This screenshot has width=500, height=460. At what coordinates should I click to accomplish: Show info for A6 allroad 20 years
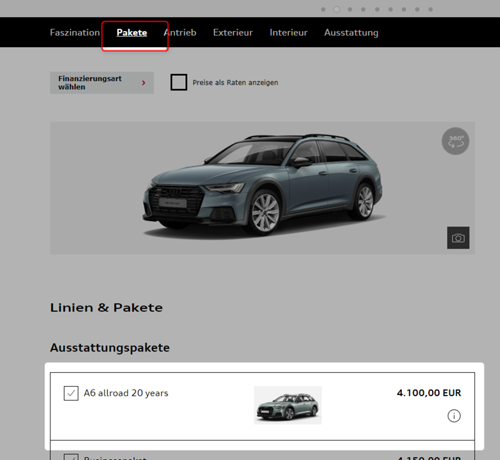pyautogui.click(x=454, y=416)
